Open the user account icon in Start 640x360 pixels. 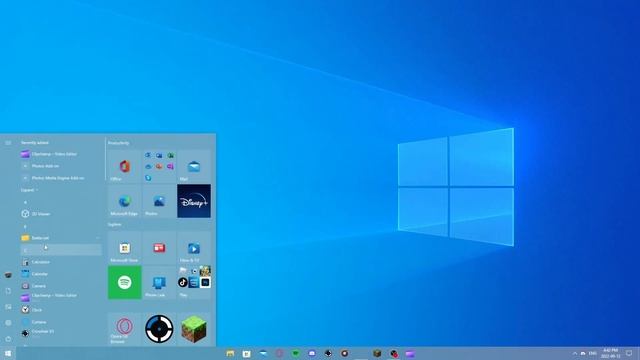8,275
